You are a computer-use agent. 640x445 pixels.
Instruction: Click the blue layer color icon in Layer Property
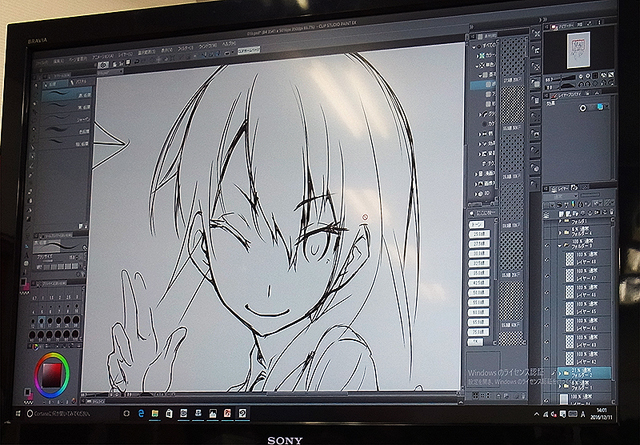click(600, 106)
